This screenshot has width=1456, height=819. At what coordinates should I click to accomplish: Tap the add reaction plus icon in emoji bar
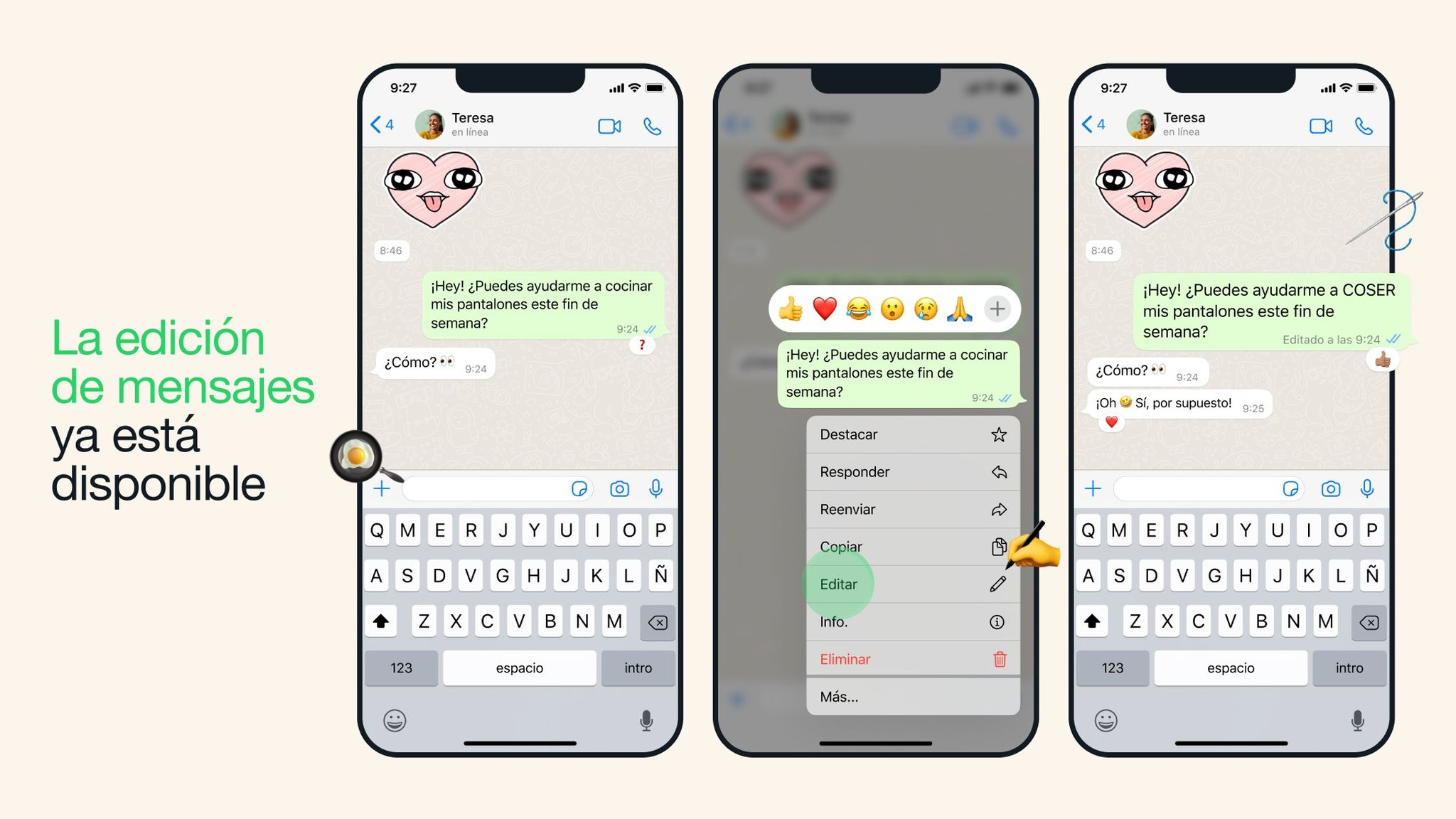point(997,308)
